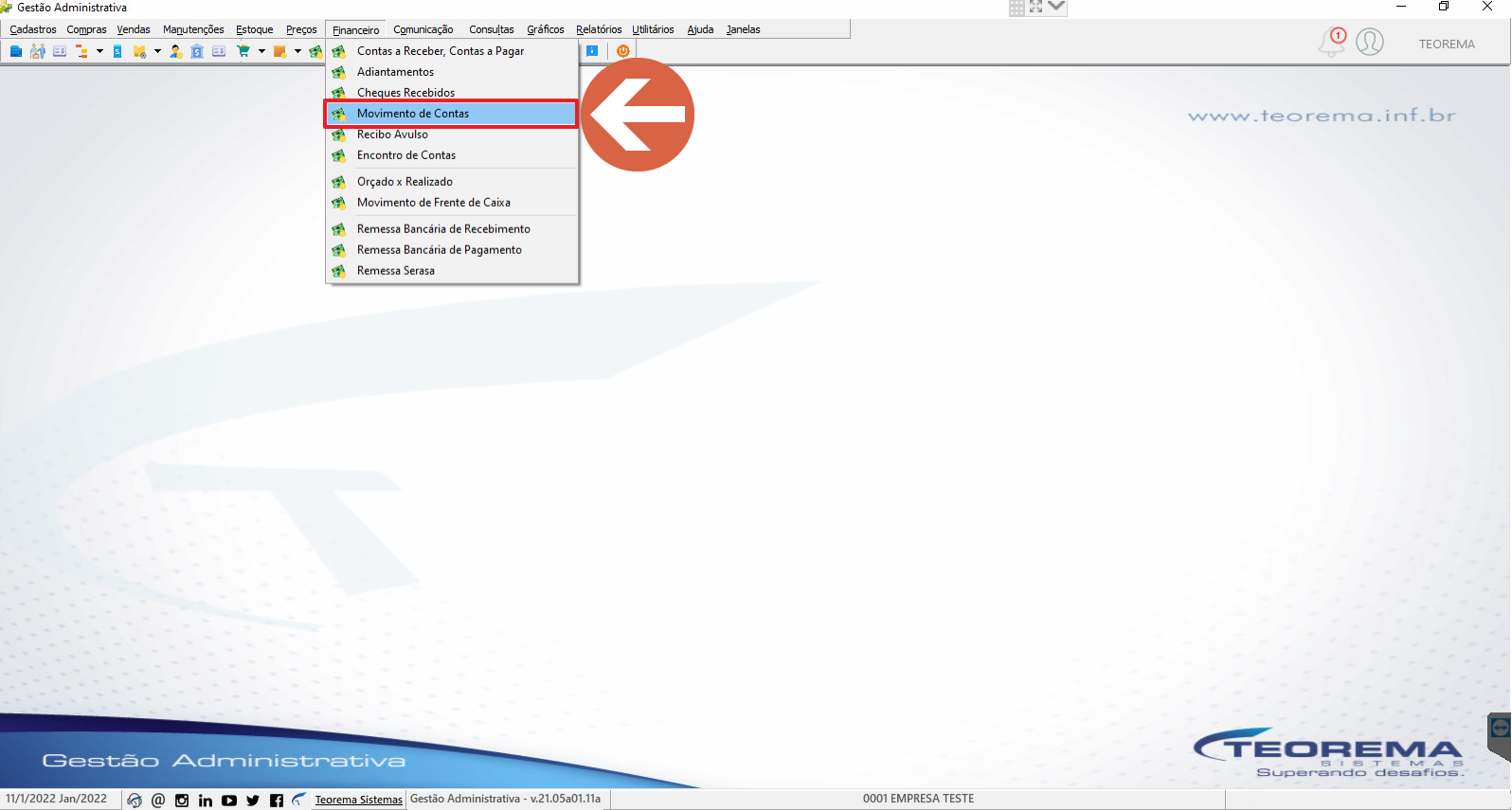Expand dropdown arrow next to shopping cart
The image size is (1512, 810).
point(261,51)
